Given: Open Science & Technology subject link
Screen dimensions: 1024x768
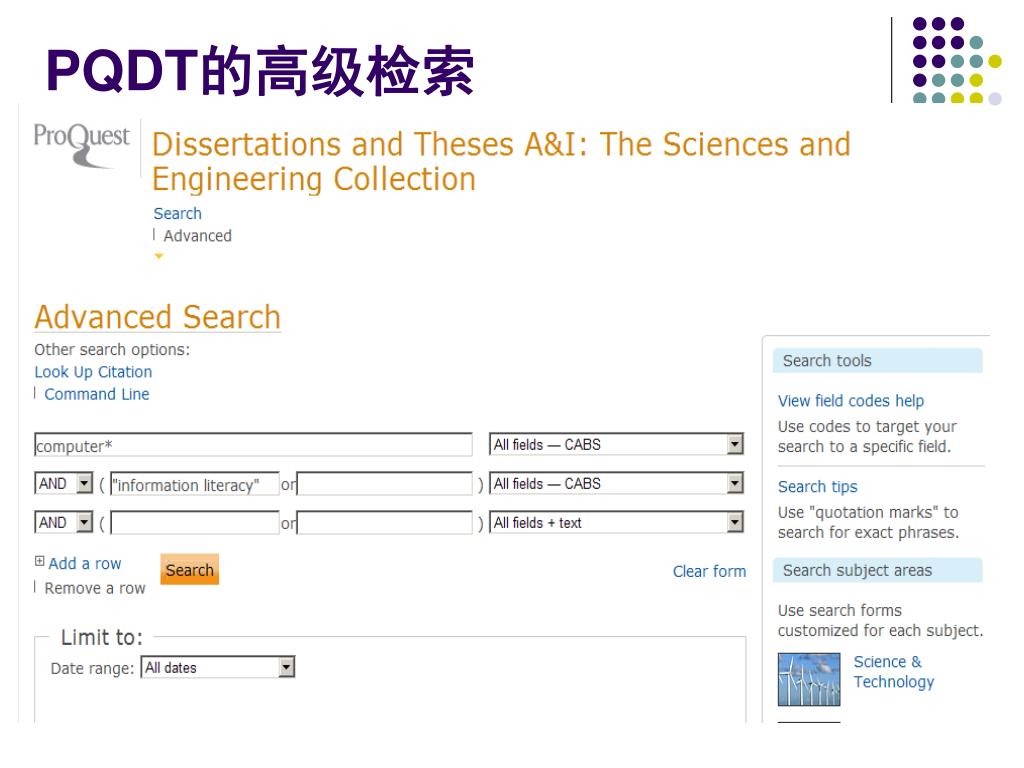Looking at the screenshot, I should pos(893,672).
